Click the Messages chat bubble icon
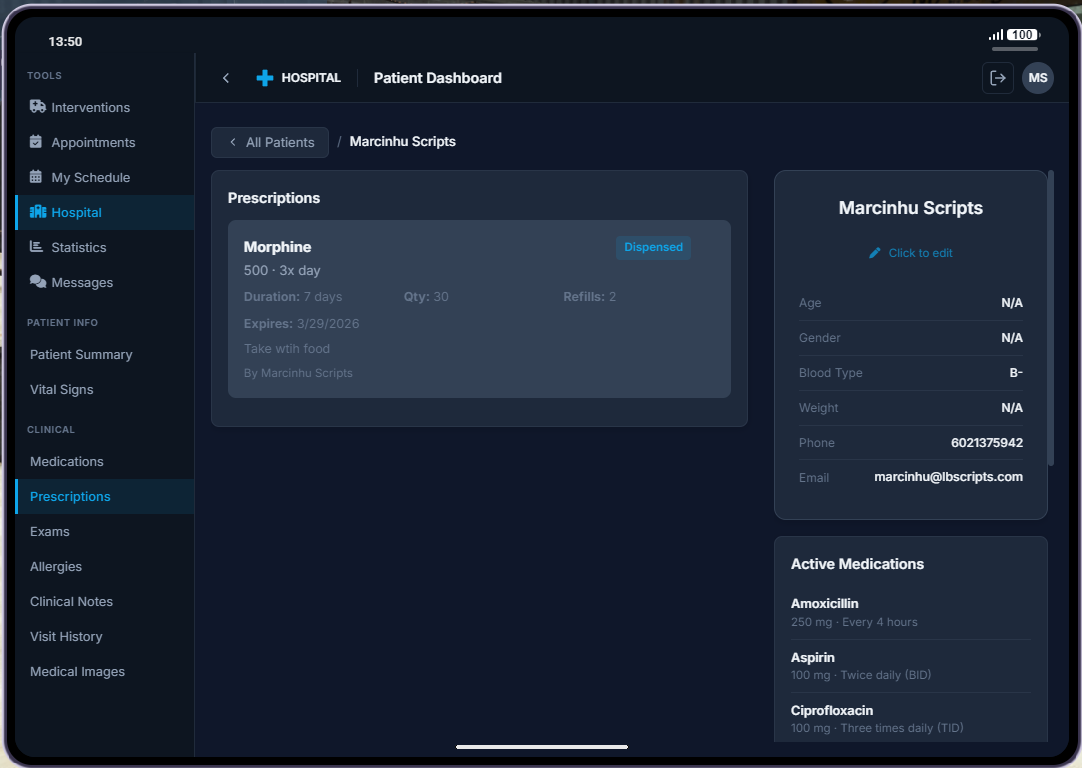The image size is (1082, 768). (38, 282)
